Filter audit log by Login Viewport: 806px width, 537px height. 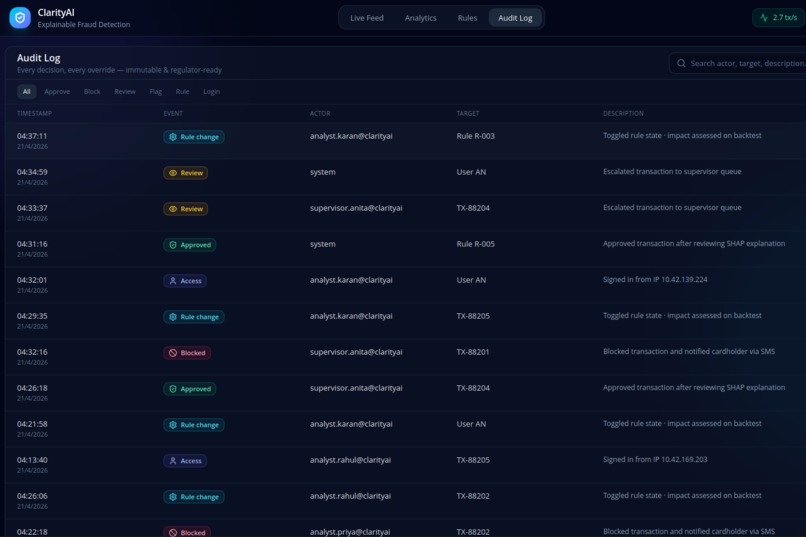pyautogui.click(x=211, y=91)
